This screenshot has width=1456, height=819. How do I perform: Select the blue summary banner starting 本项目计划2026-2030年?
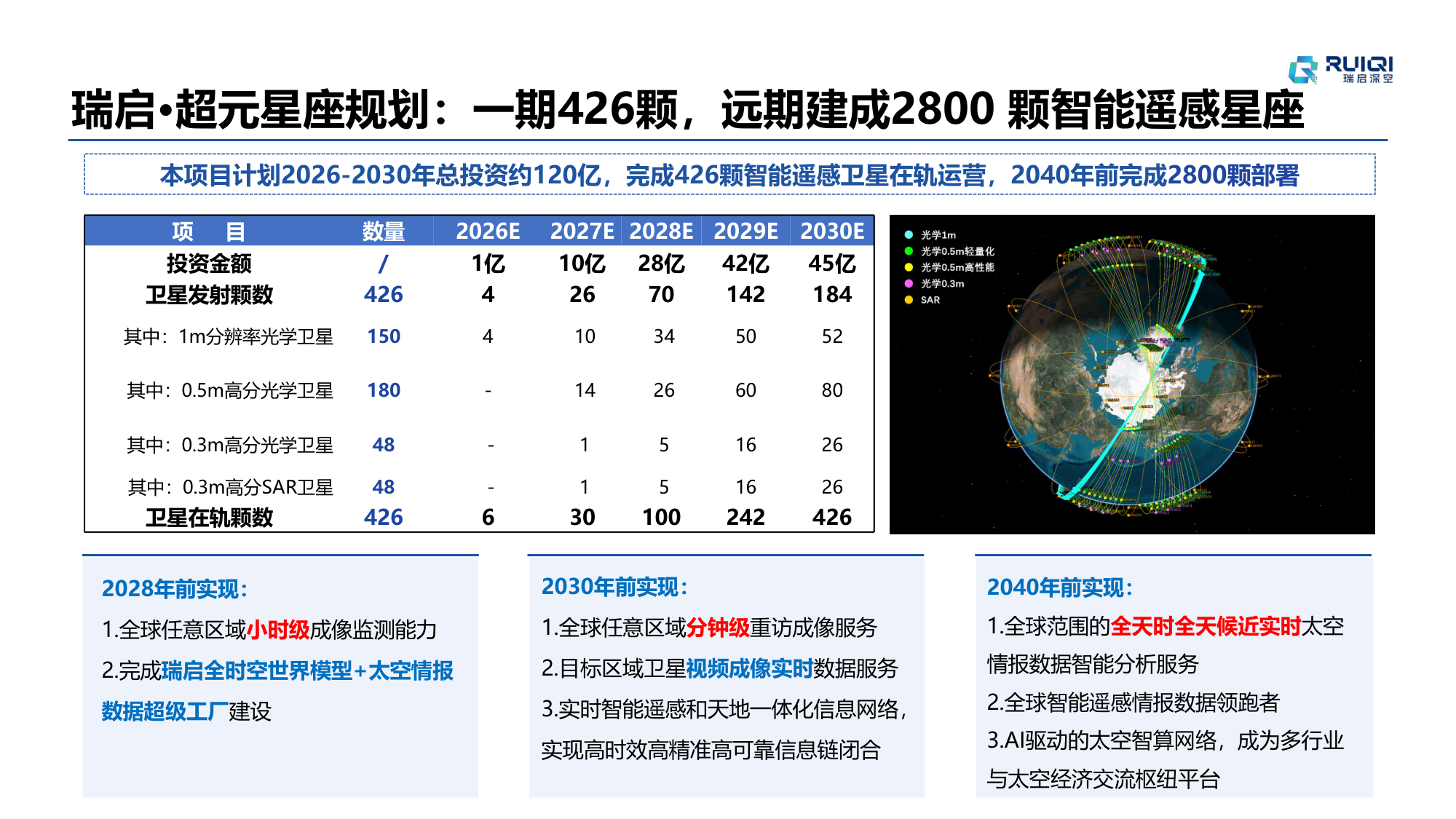729,175
